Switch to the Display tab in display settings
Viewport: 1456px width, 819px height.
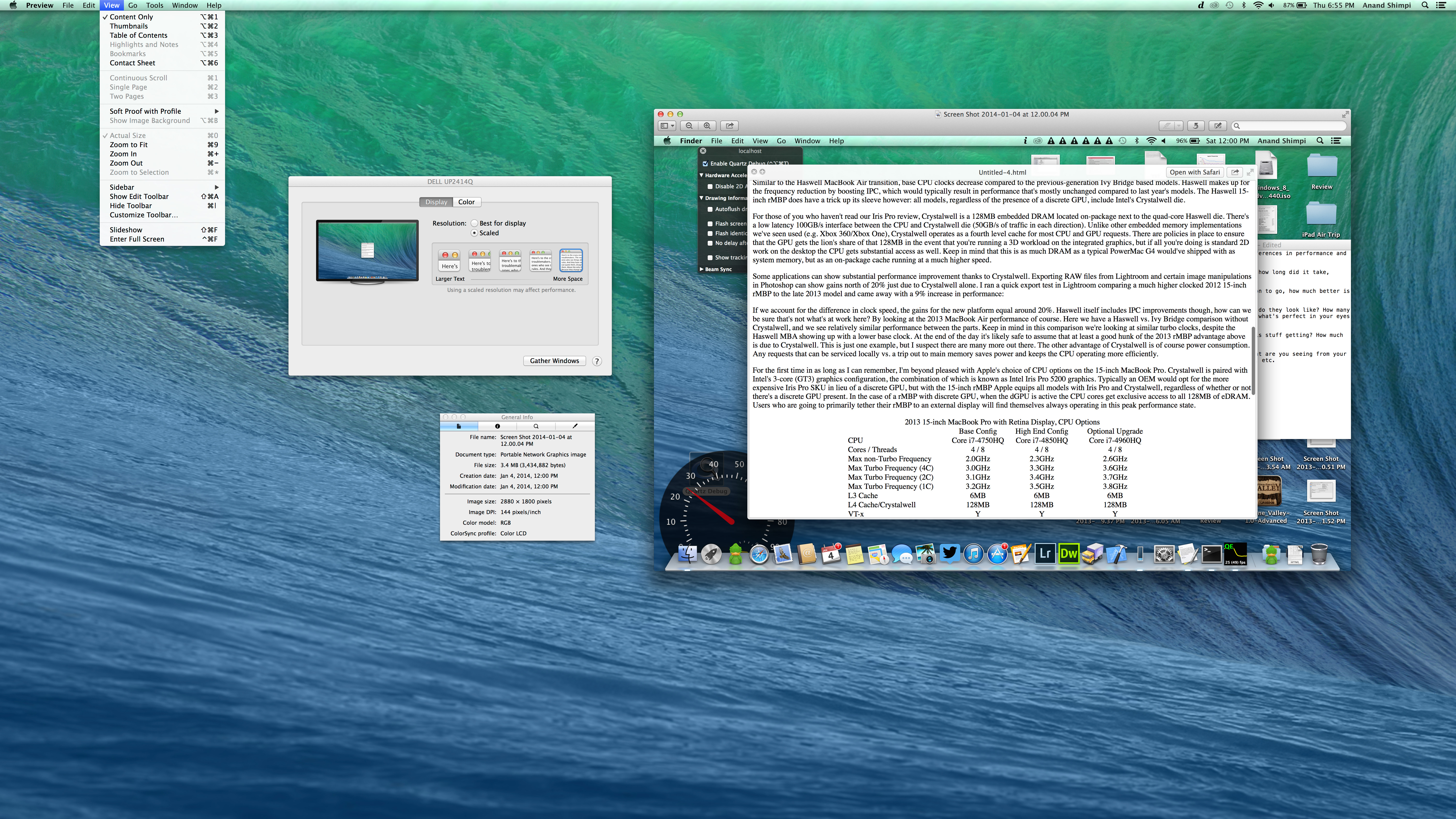point(436,202)
